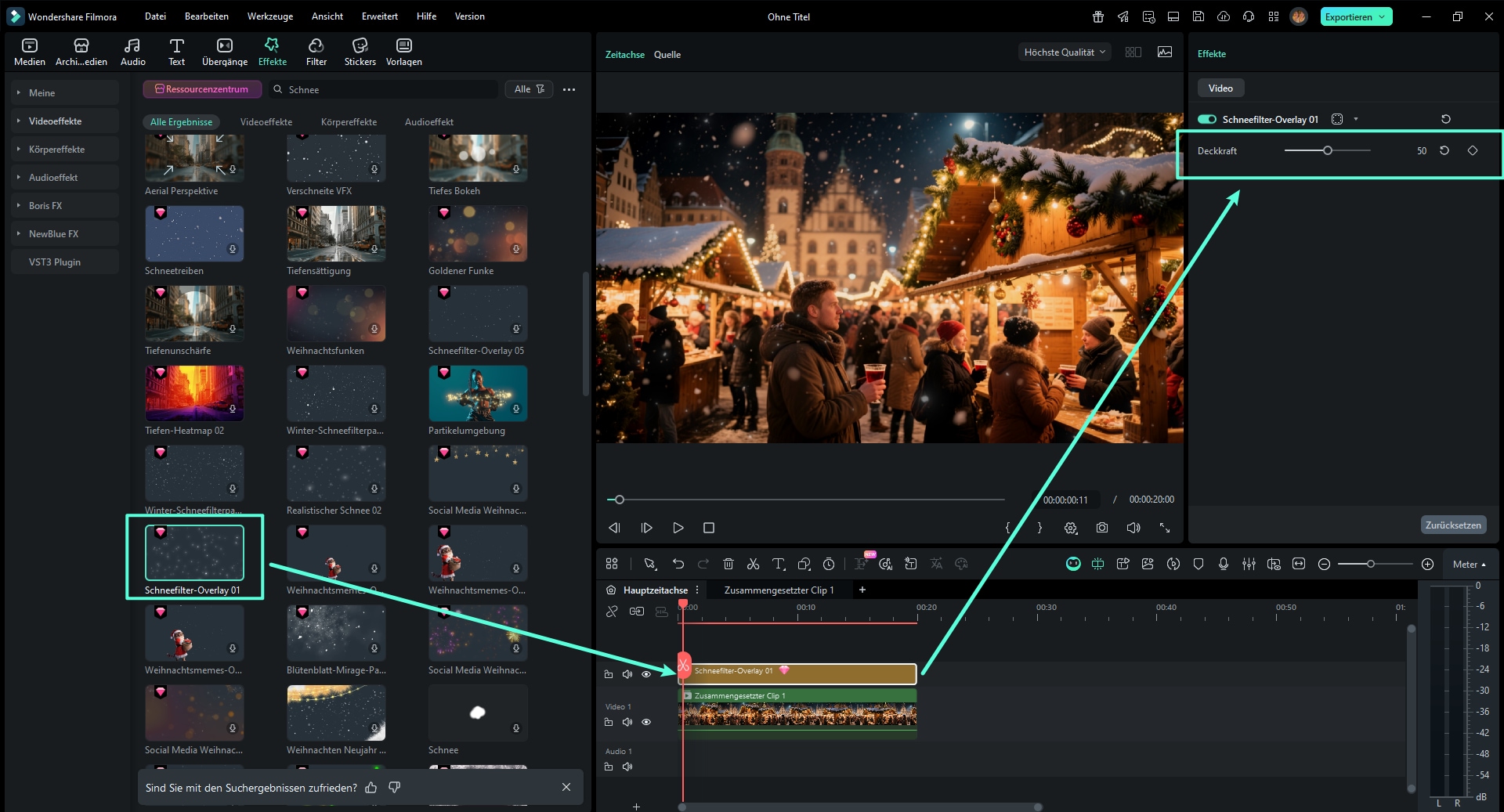
Task: Take a snapshot of the preview frame
Action: pos(1101,528)
